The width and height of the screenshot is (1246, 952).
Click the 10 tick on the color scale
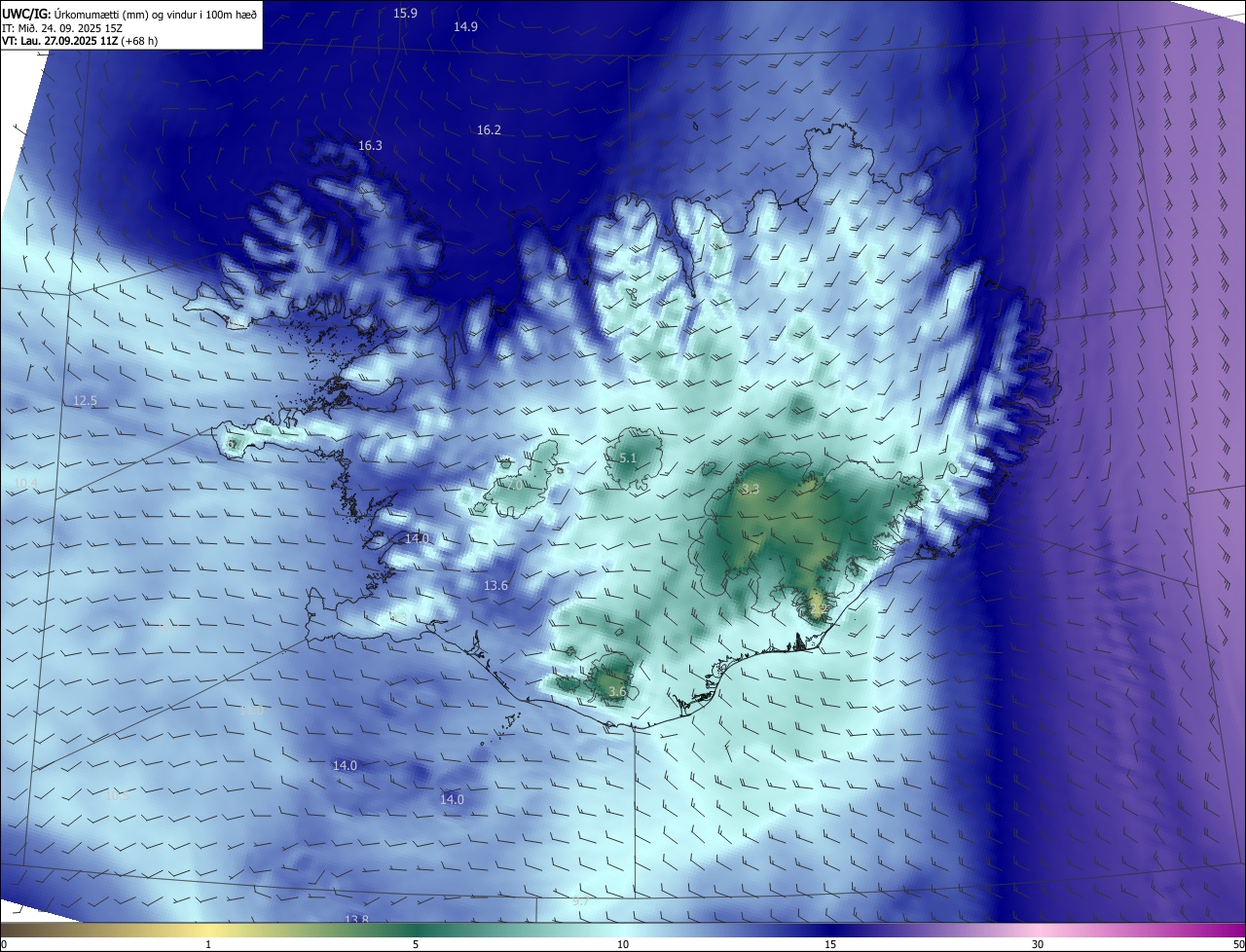(623, 944)
